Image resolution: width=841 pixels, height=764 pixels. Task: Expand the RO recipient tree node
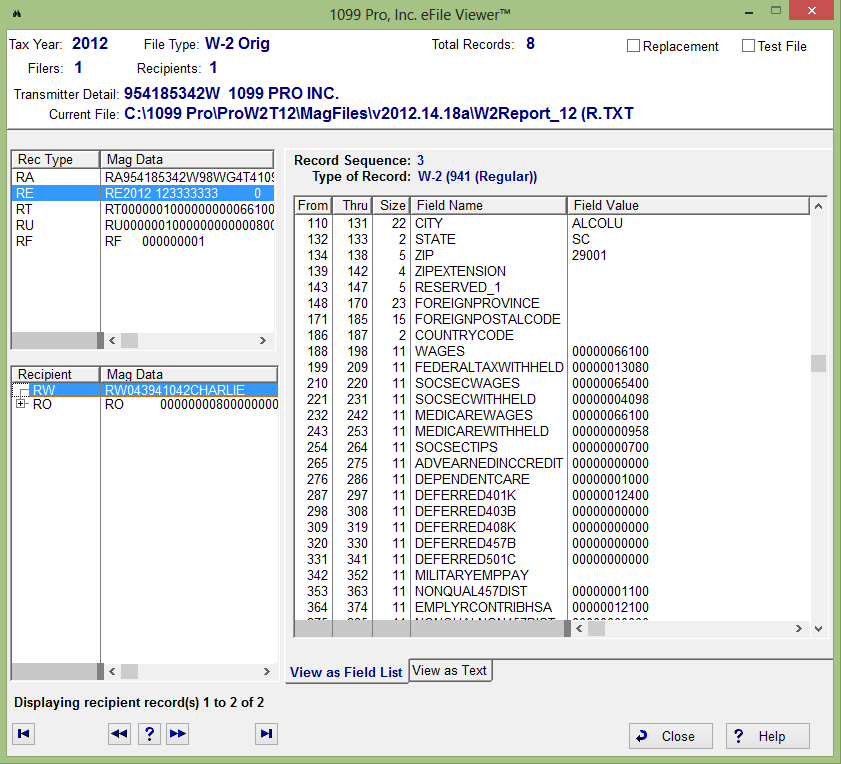[x=21, y=405]
